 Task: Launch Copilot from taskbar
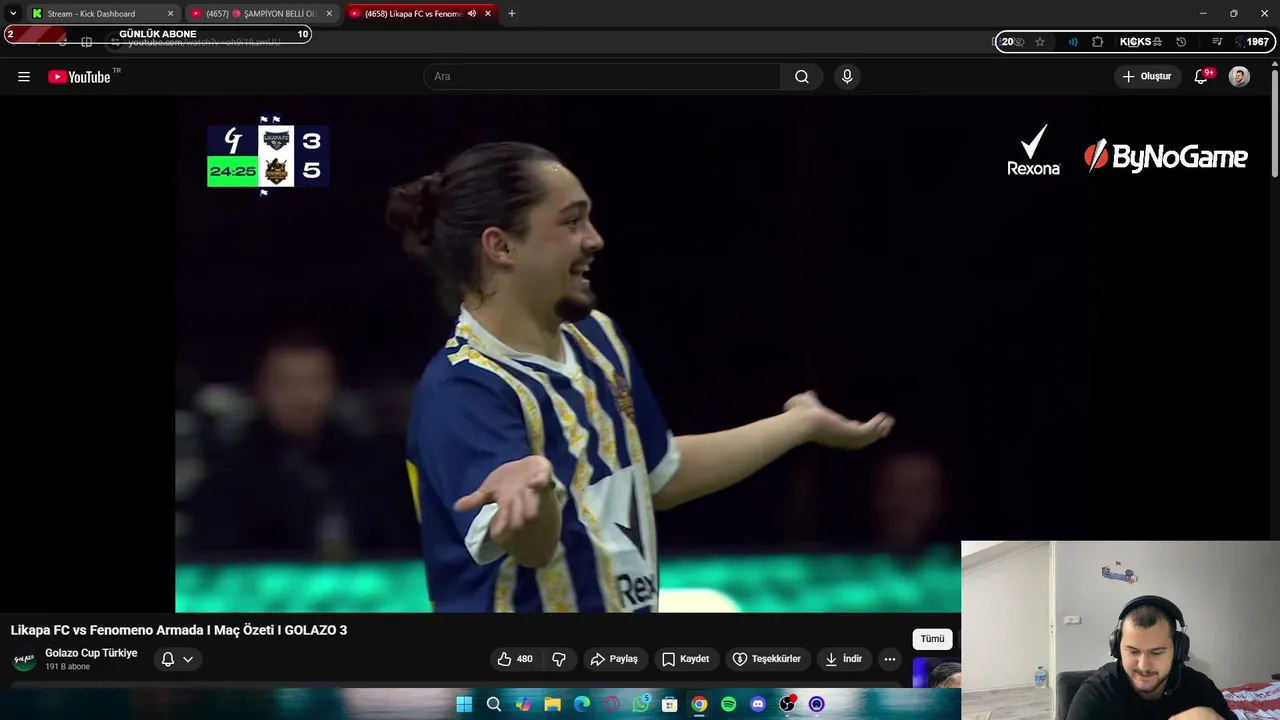pos(523,704)
